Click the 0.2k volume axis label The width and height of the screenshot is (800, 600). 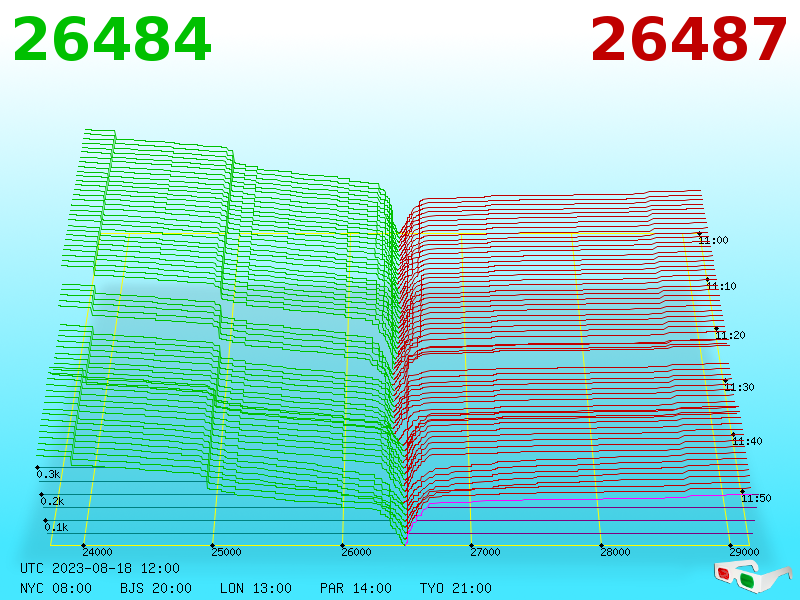point(53,501)
